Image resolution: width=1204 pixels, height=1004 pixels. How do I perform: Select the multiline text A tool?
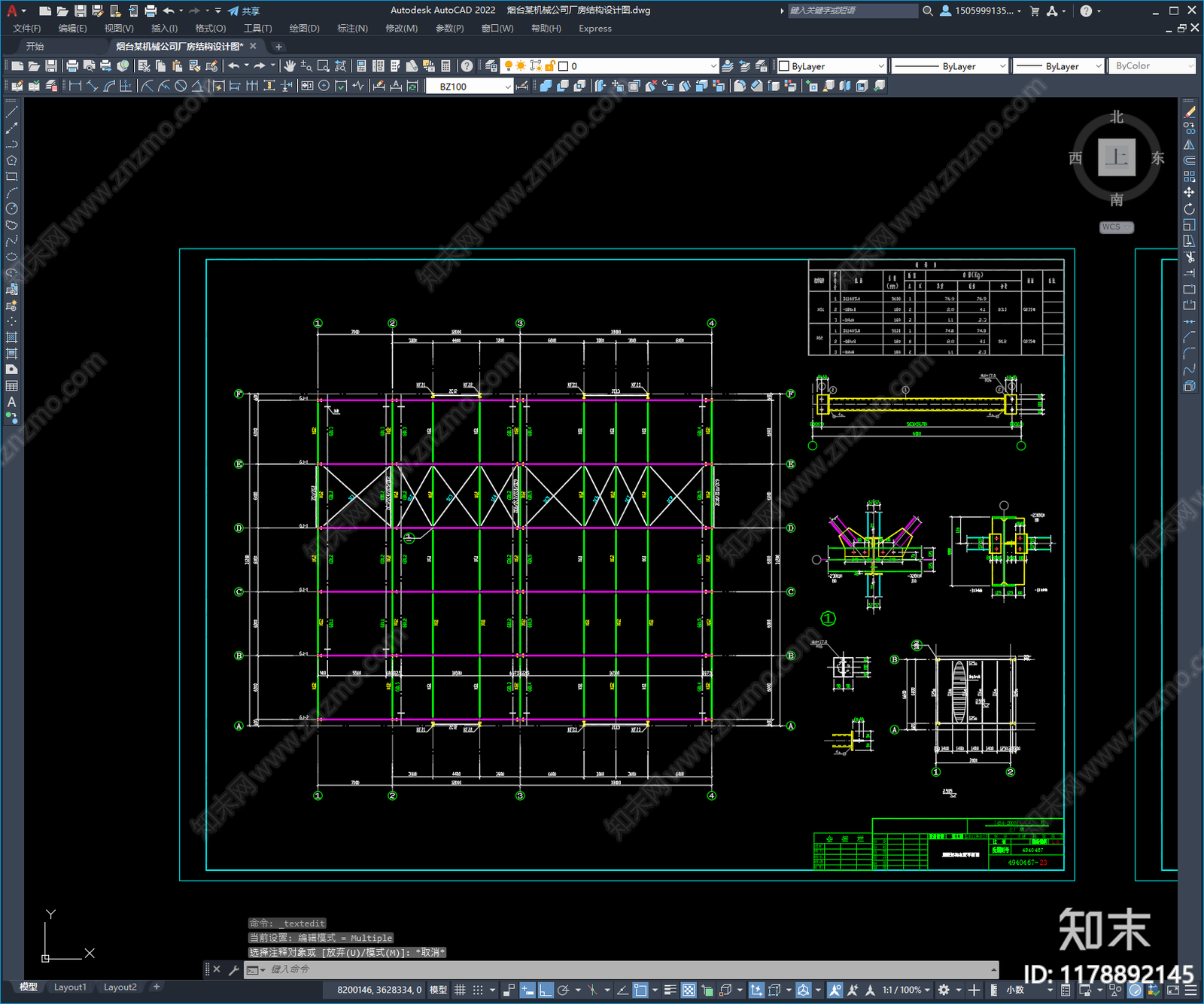[x=11, y=402]
